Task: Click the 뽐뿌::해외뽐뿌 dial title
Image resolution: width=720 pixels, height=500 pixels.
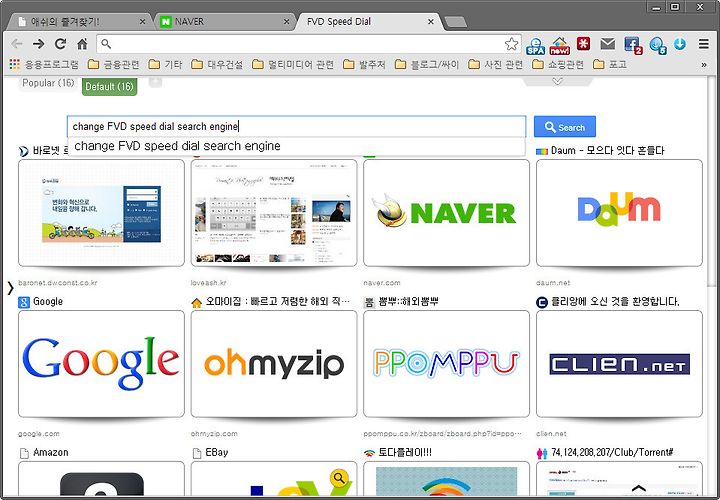Action: pos(408,302)
